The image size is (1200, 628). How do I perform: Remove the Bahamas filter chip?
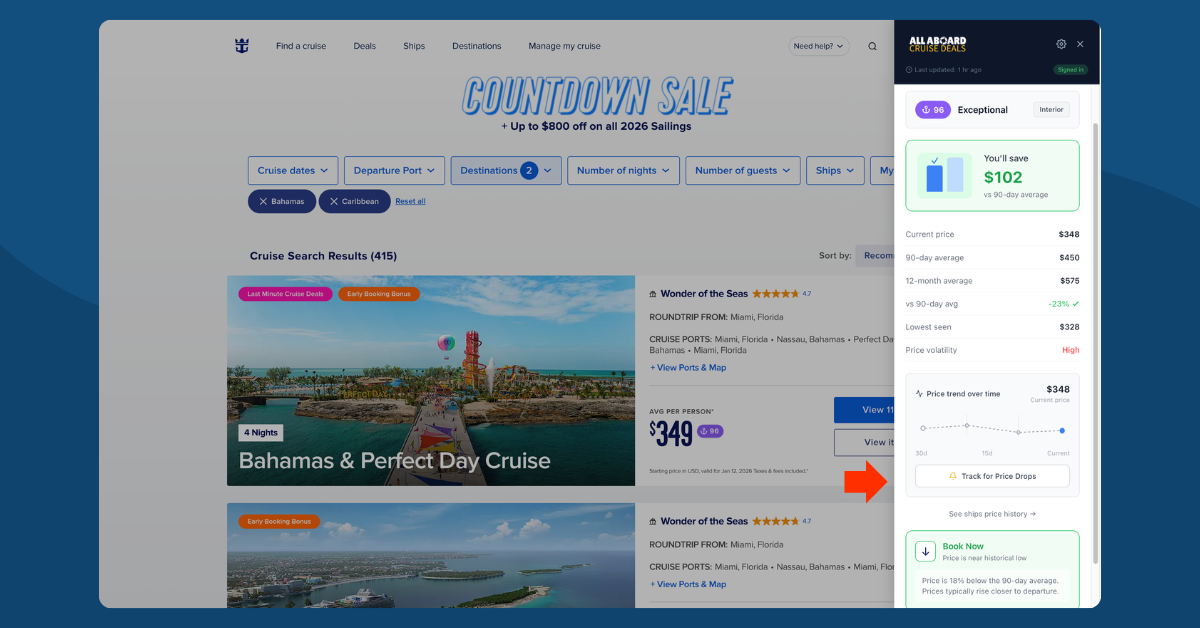(264, 201)
